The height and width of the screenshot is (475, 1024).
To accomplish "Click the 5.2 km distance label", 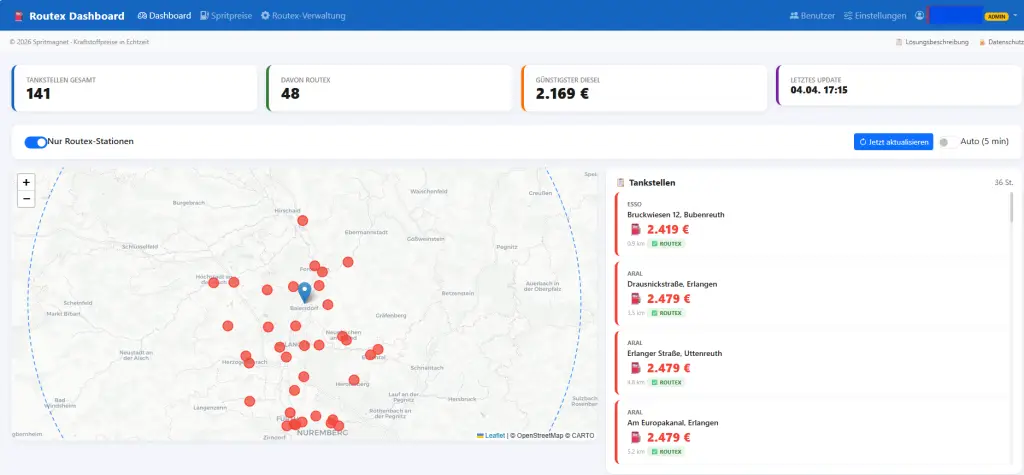I will [x=635, y=451].
